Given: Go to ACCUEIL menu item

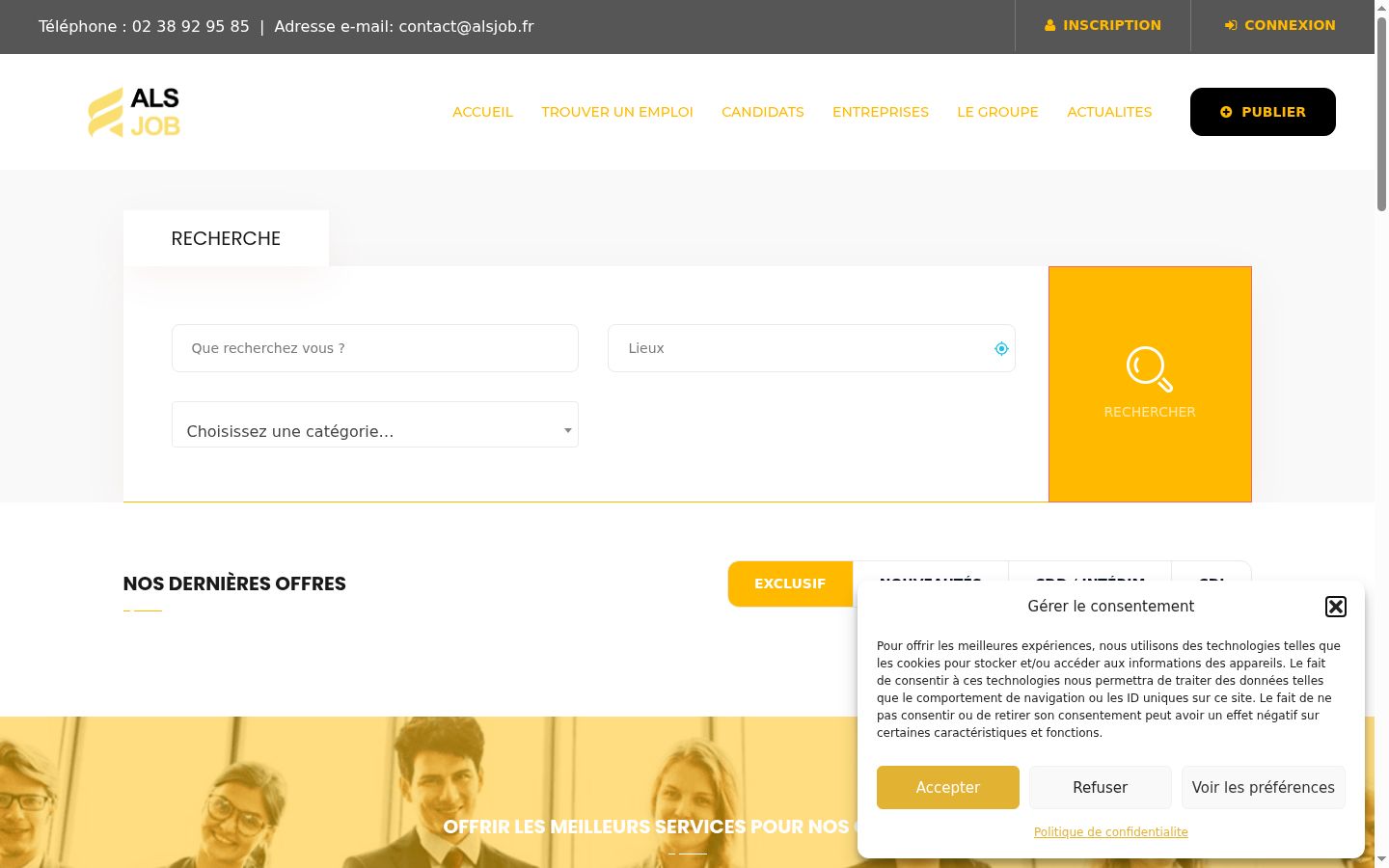Looking at the screenshot, I should tap(482, 112).
